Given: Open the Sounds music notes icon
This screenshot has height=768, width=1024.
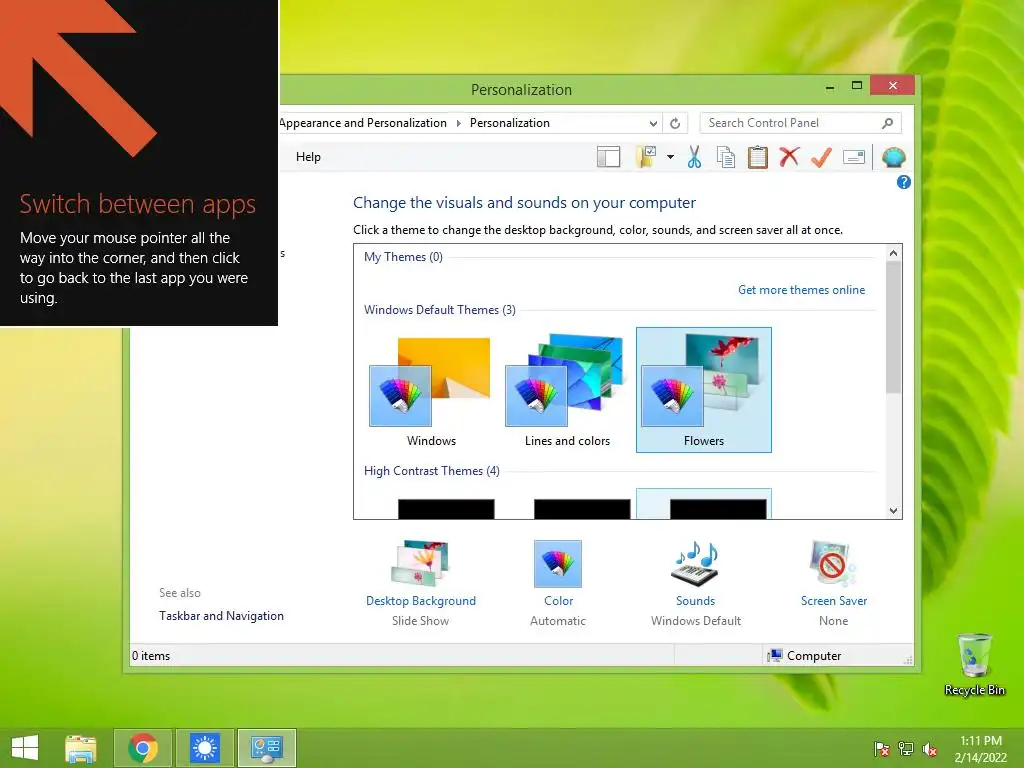Looking at the screenshot, I should 696,563.
